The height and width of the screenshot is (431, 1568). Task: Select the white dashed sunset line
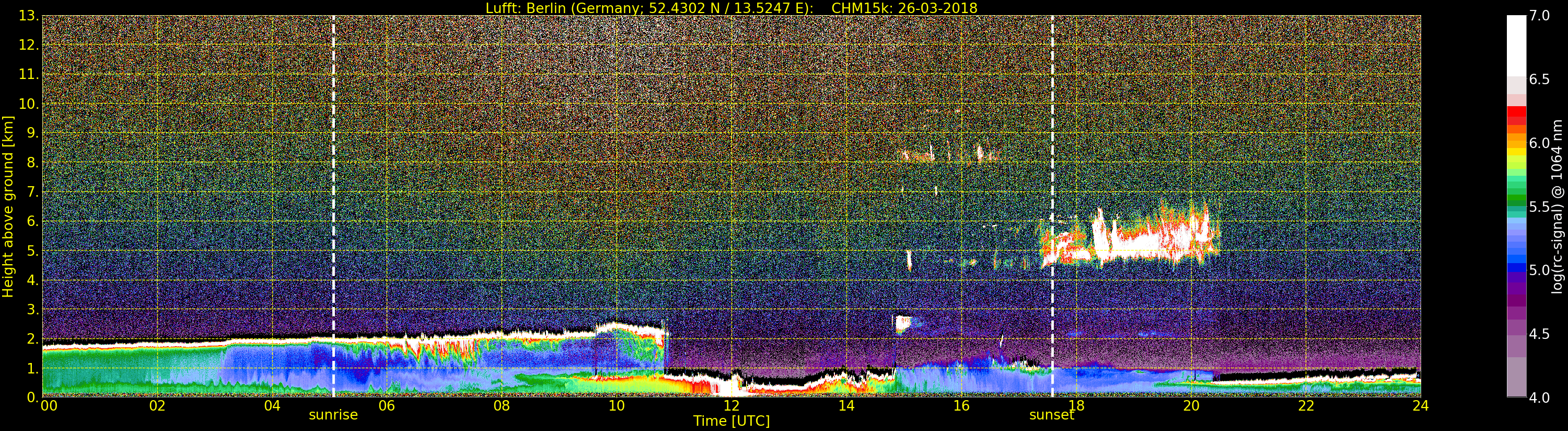(x=1052, y=206)
